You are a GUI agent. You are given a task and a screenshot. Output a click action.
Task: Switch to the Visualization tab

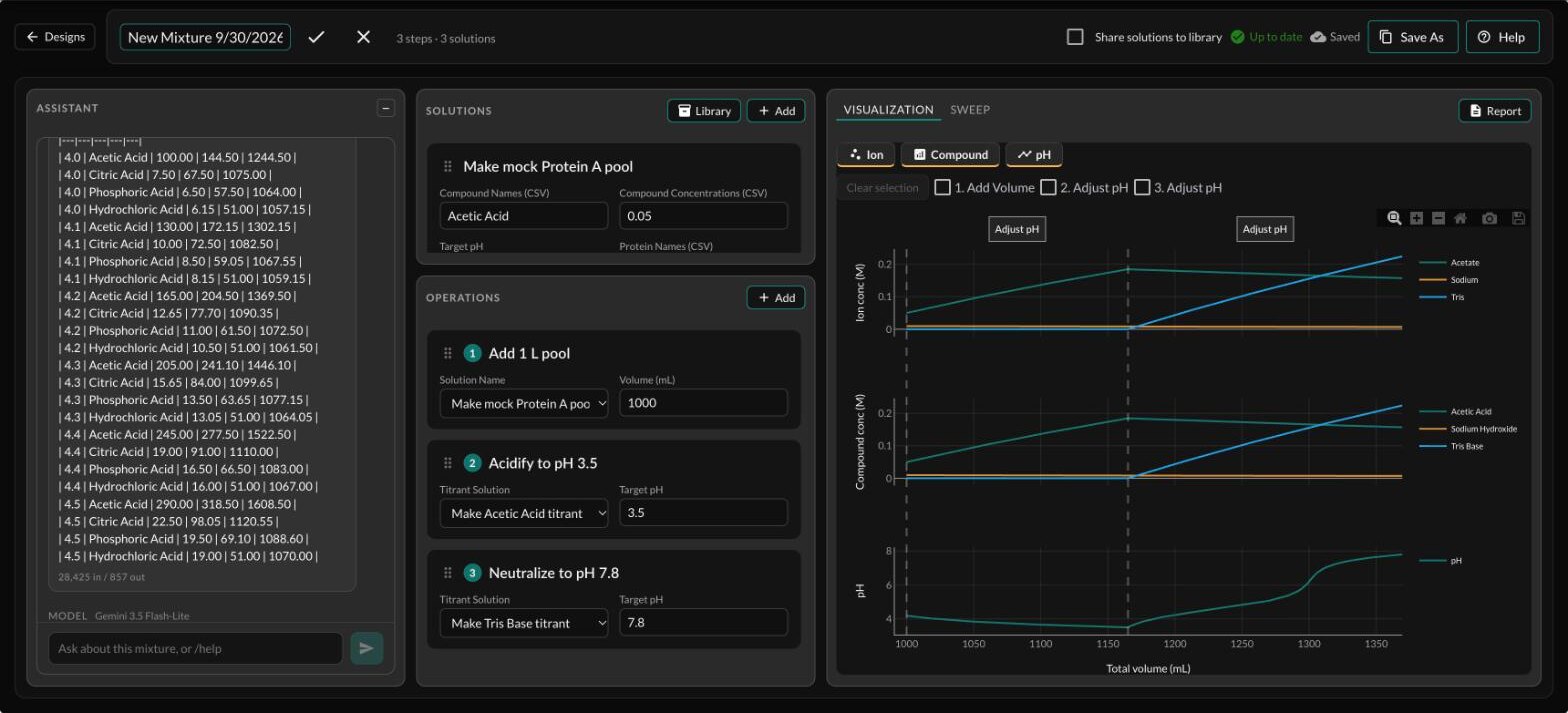(888, 110)
